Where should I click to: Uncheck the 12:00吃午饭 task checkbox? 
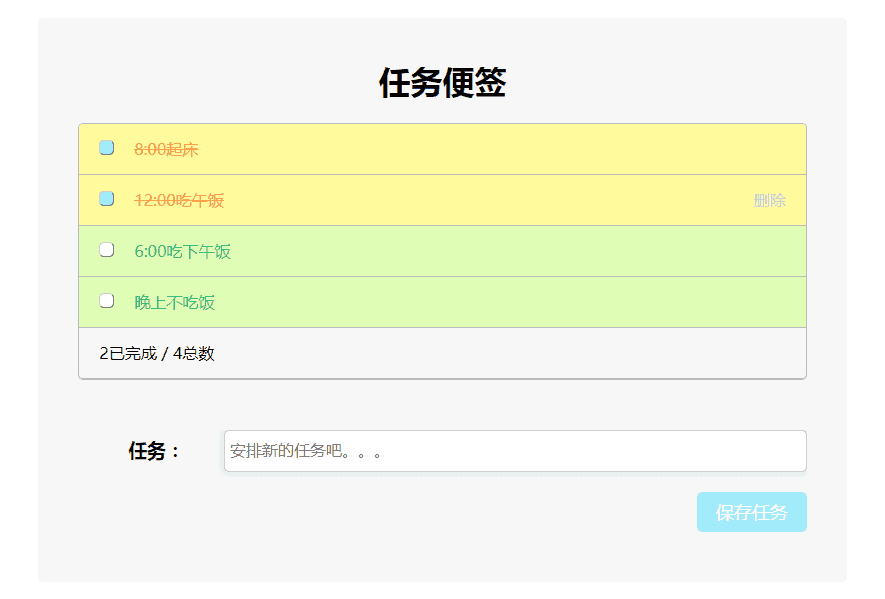click(107, 199)
